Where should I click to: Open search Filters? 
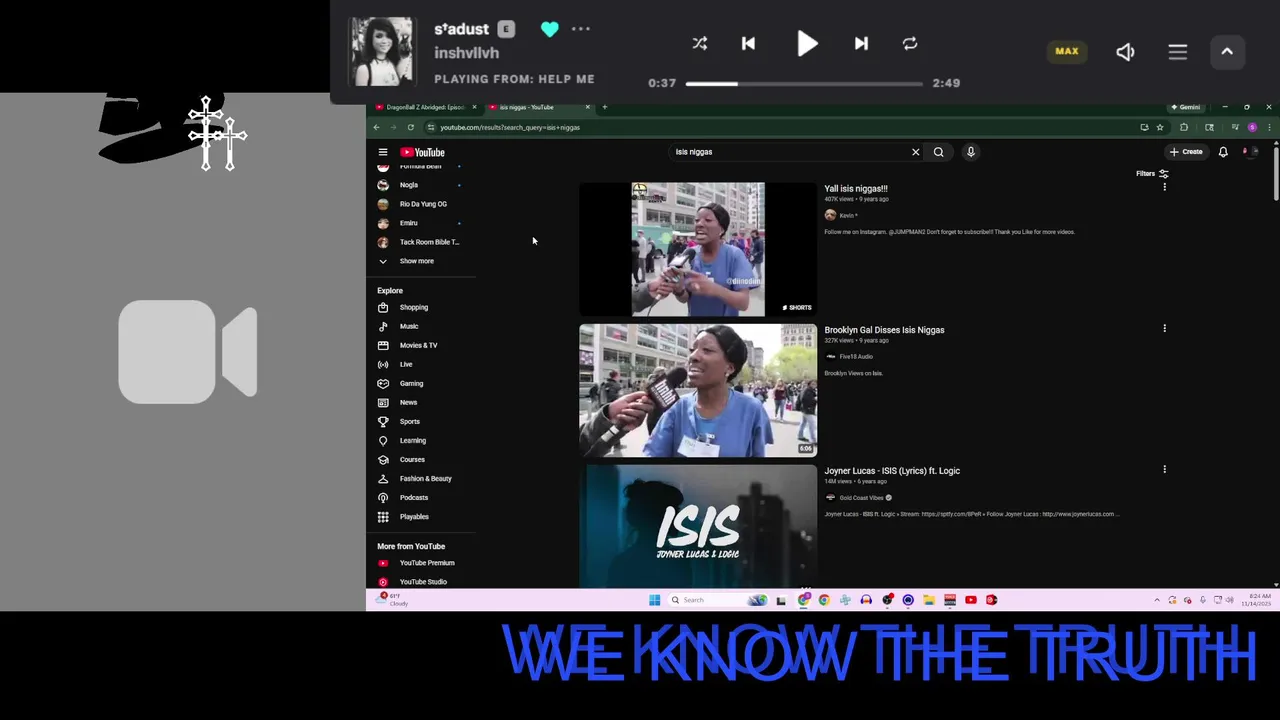coord(1152,174)
